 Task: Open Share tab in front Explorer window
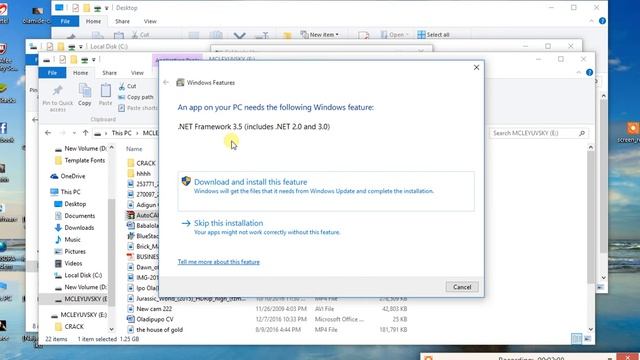point(109,73)
